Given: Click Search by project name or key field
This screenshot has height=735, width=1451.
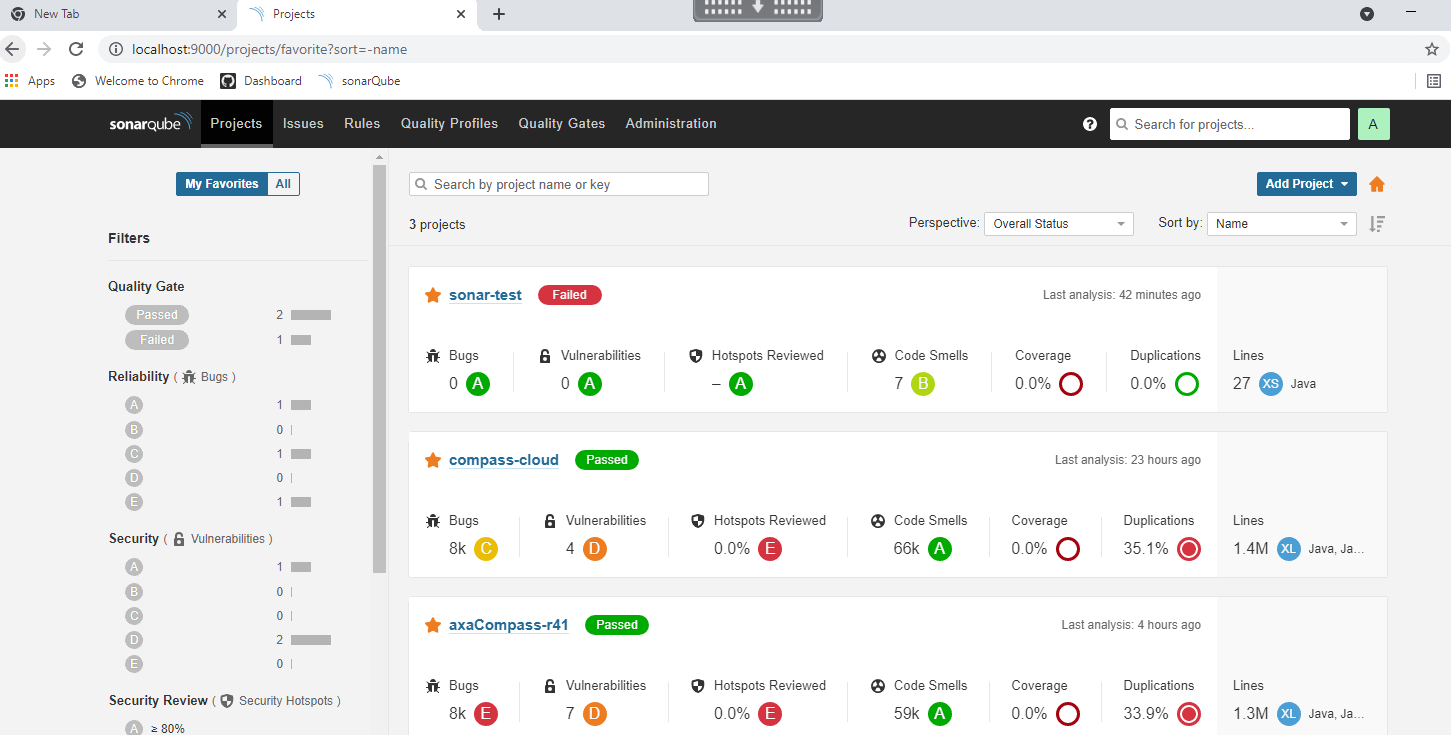Looking at the screenshot, I should (559, 184).
